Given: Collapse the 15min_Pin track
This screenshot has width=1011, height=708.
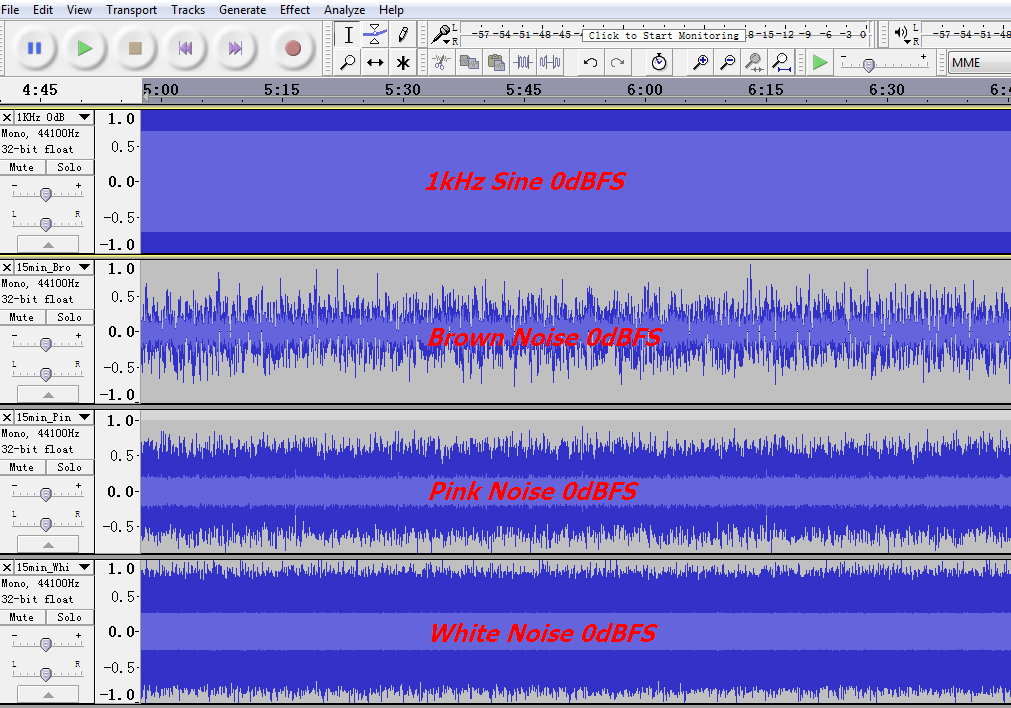Looking at the screenshot, I should pyautogui.click(x=48, y=544).
